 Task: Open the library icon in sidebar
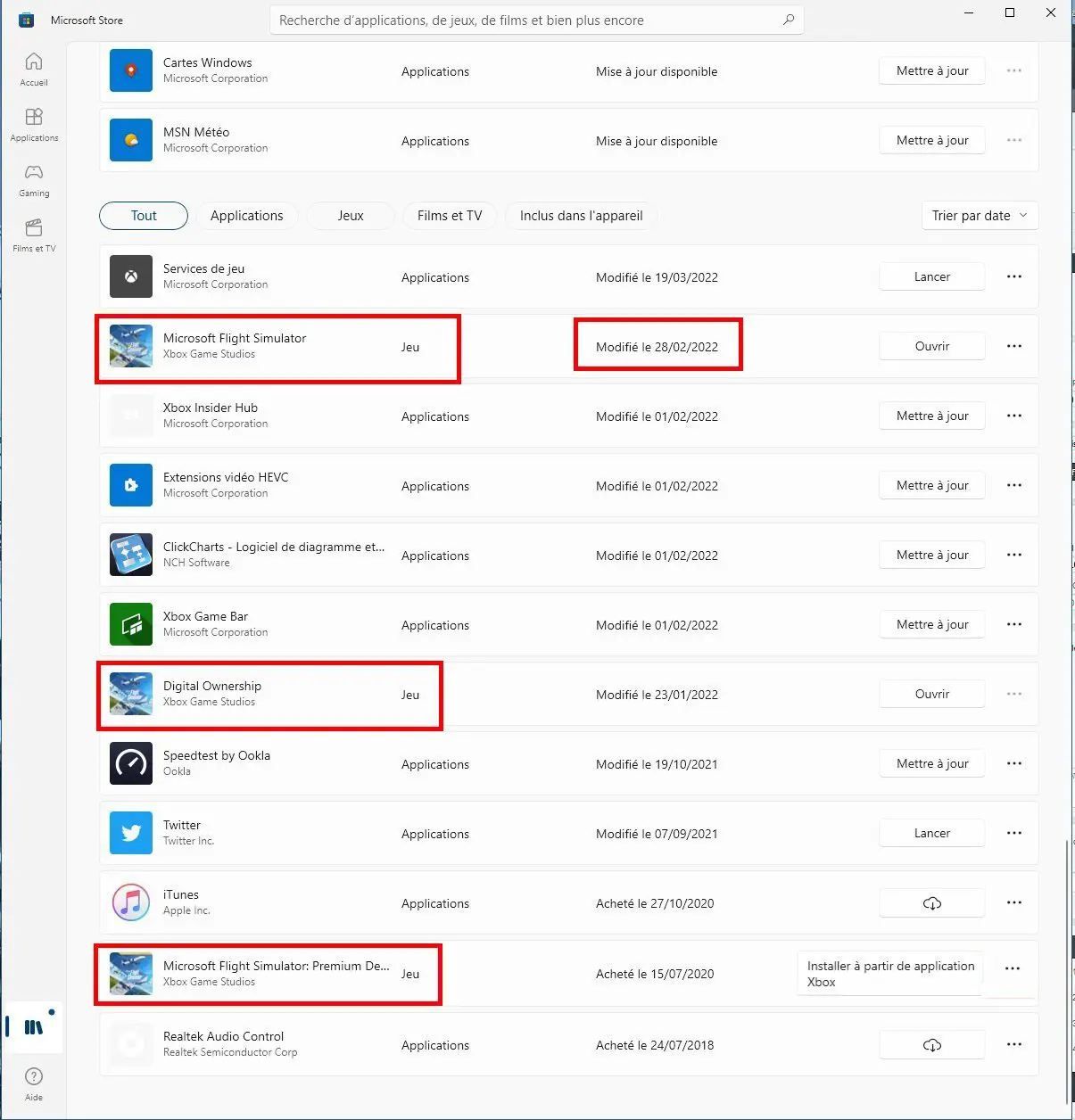pyautogui.click(x=34, y=1026)
